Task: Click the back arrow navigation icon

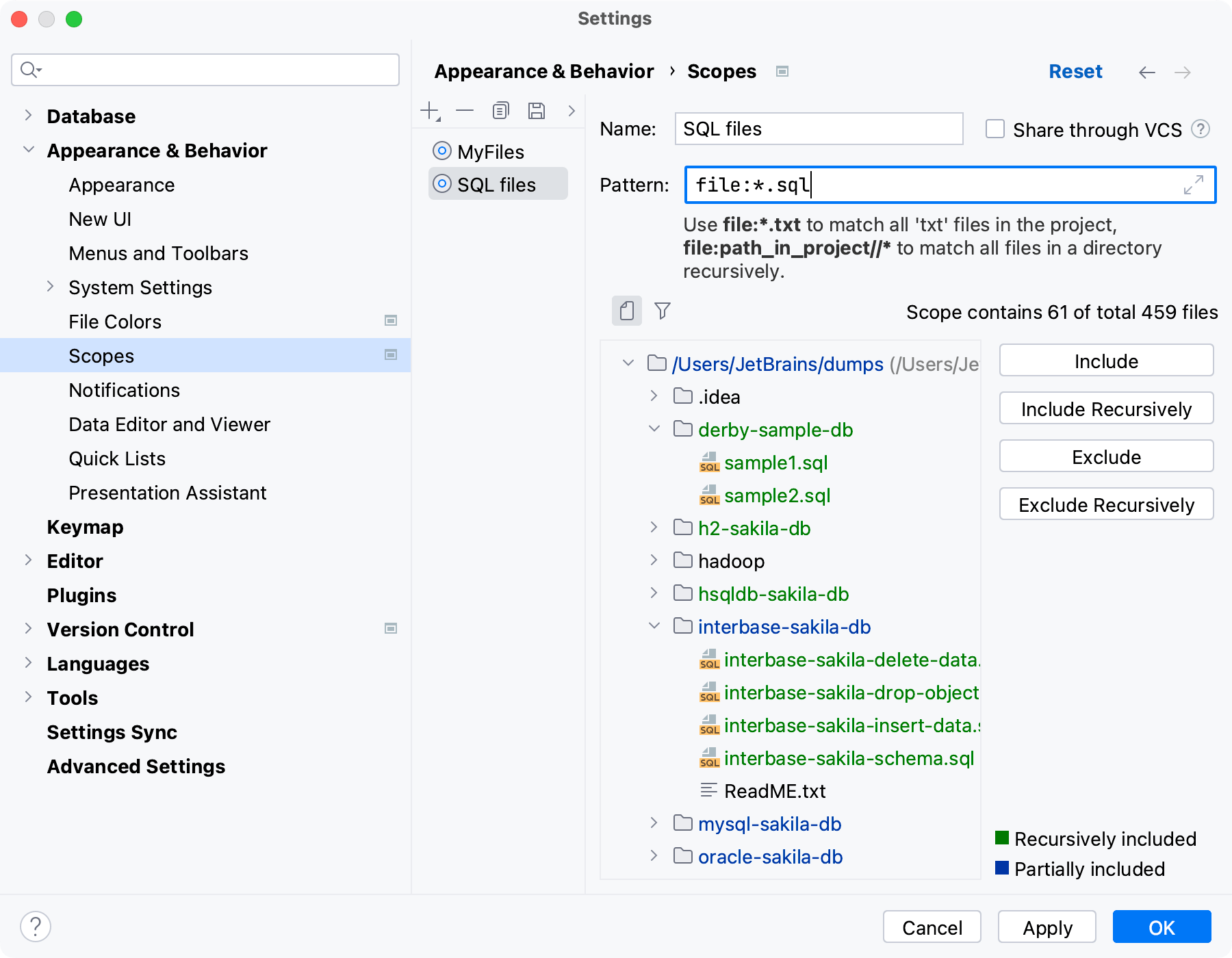Action: 1147,73
